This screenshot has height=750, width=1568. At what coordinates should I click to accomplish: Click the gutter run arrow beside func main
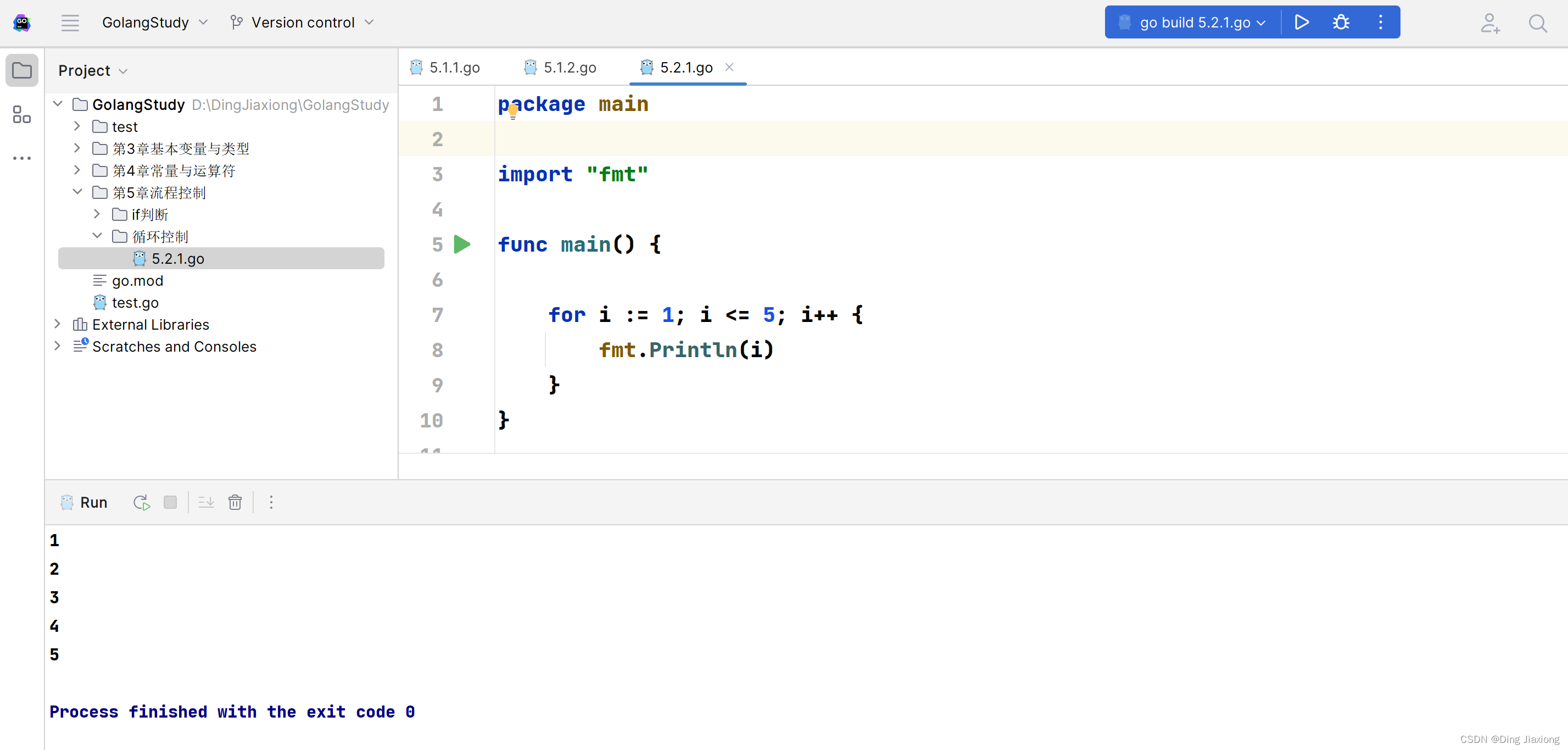click(462, 245)
